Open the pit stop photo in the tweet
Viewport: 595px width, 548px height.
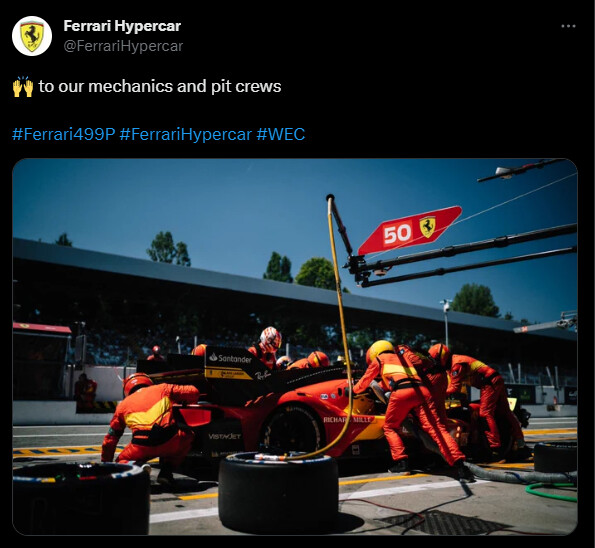point(295,346)
